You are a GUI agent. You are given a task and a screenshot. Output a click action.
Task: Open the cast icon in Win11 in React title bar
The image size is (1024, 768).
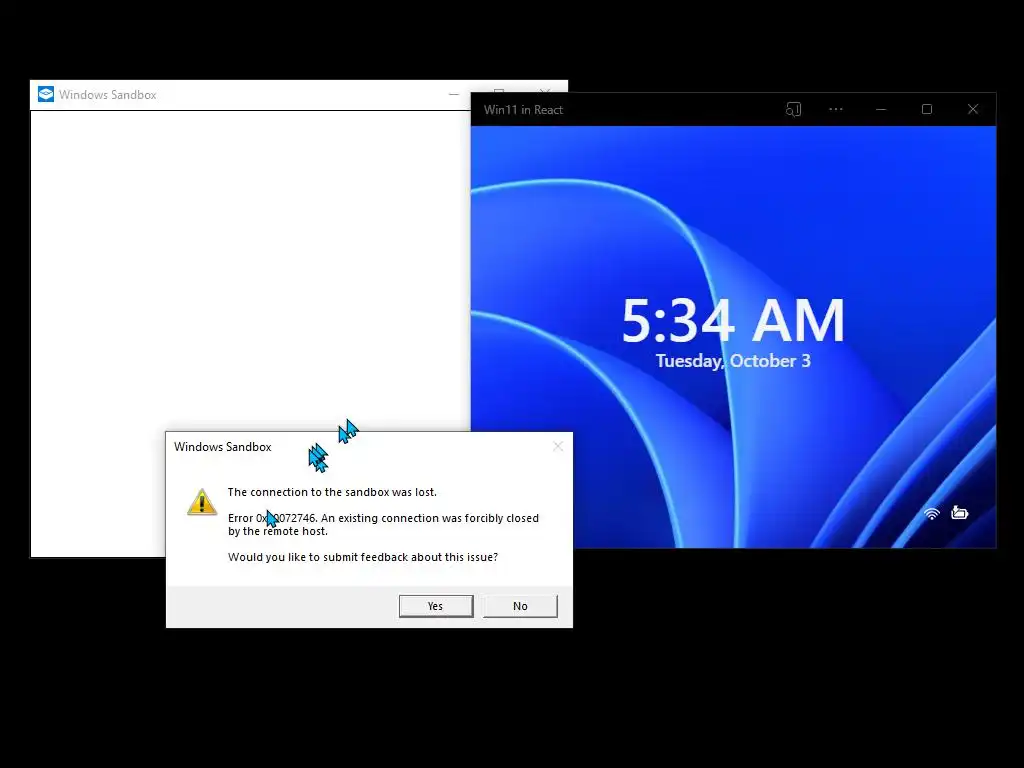[793, 110]
